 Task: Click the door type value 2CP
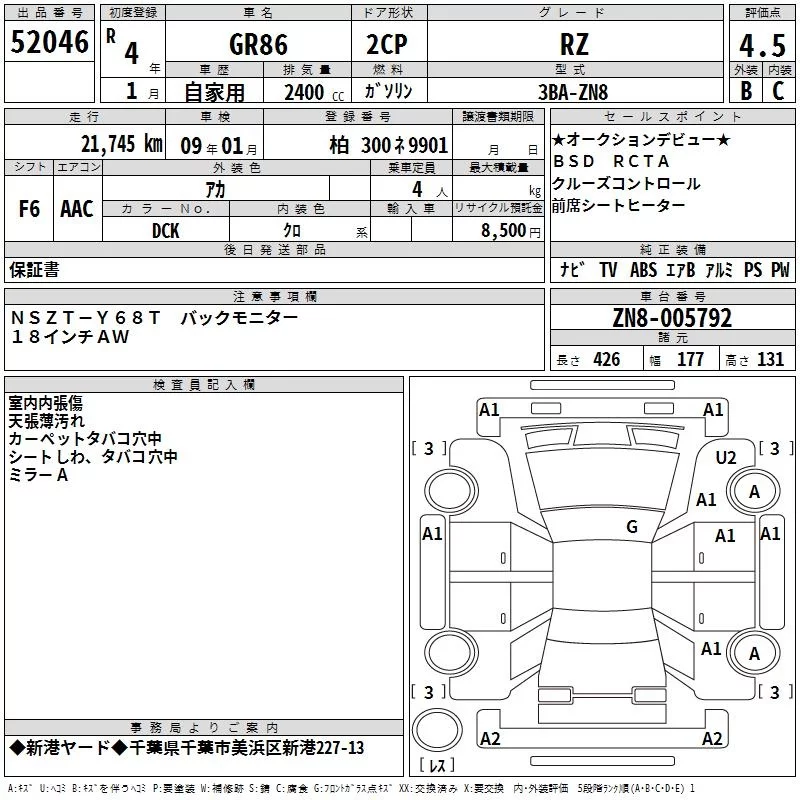pos(387,44)
